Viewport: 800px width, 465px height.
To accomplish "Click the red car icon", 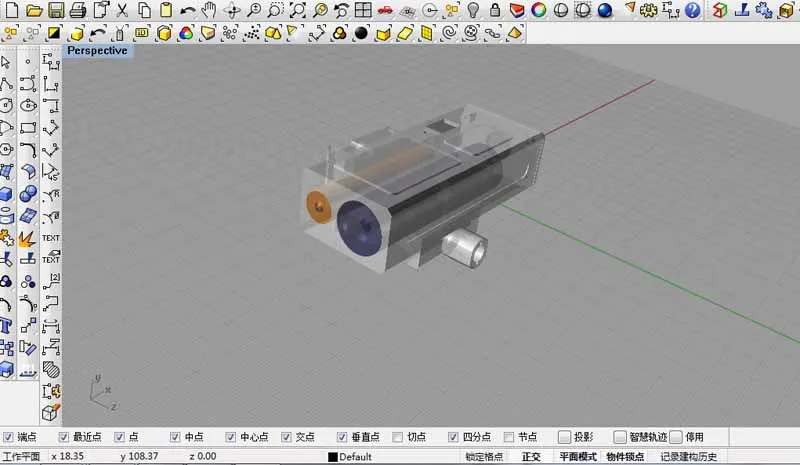I will (385, 10).
